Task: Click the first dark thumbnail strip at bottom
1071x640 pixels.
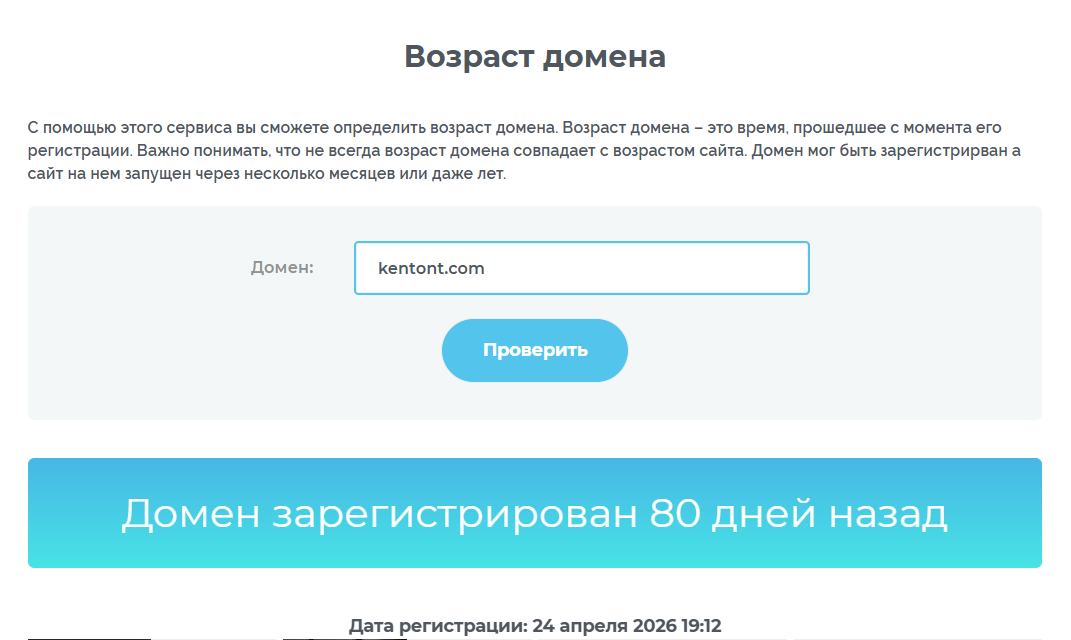Action: 89,639
